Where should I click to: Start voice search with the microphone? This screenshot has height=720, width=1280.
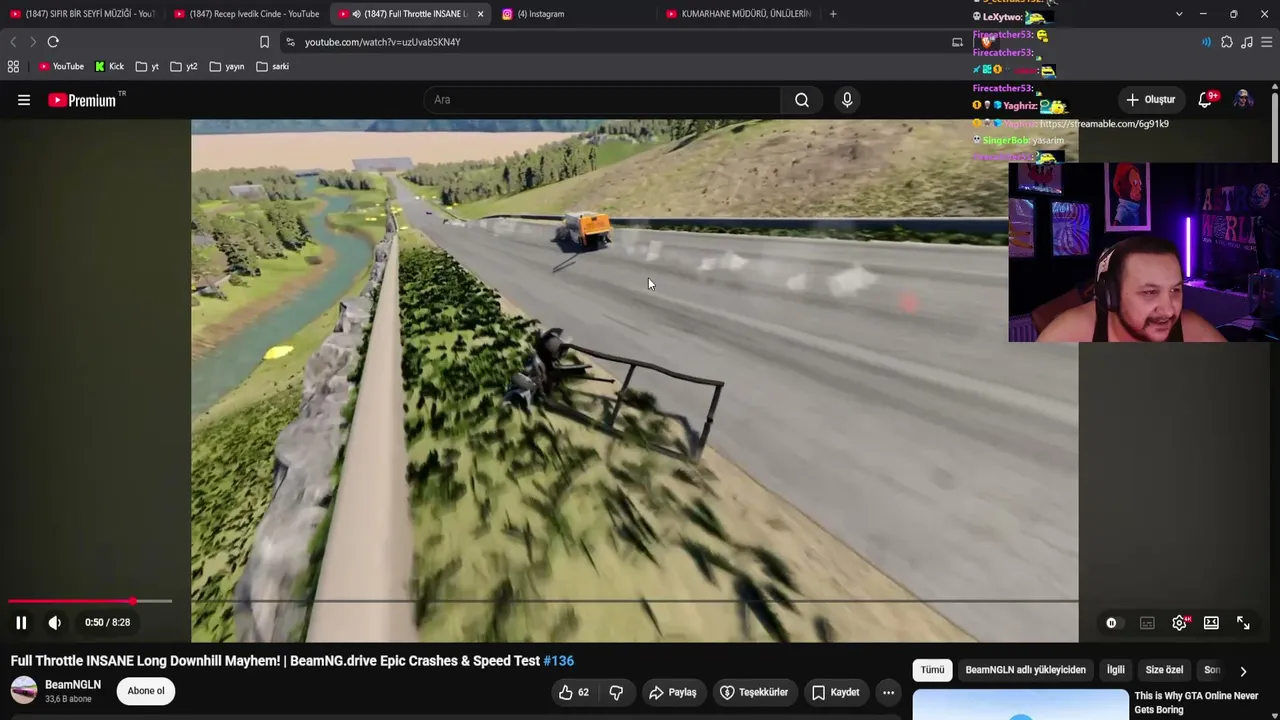(x=847, y=100)
